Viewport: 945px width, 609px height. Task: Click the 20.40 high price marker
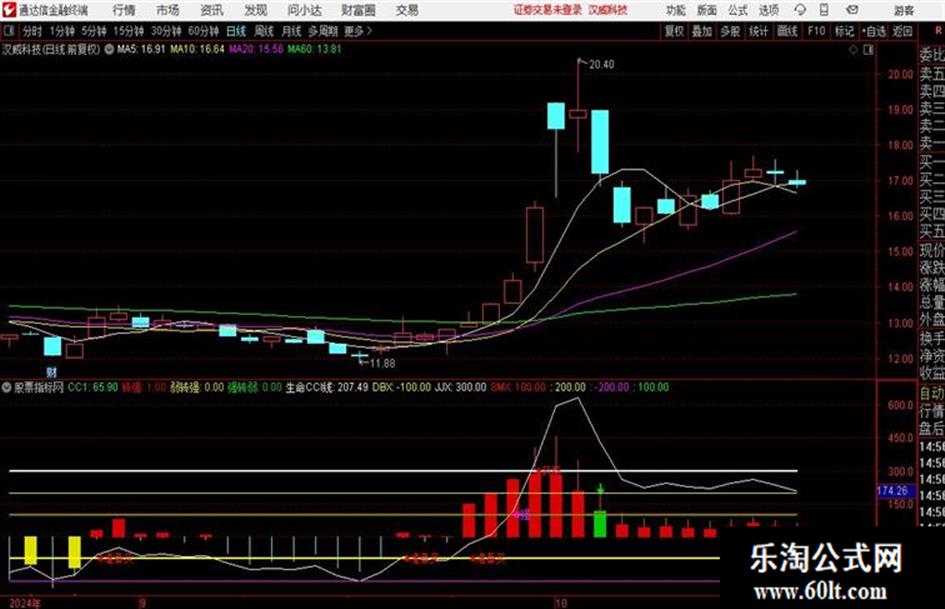[x=601, y=65]
